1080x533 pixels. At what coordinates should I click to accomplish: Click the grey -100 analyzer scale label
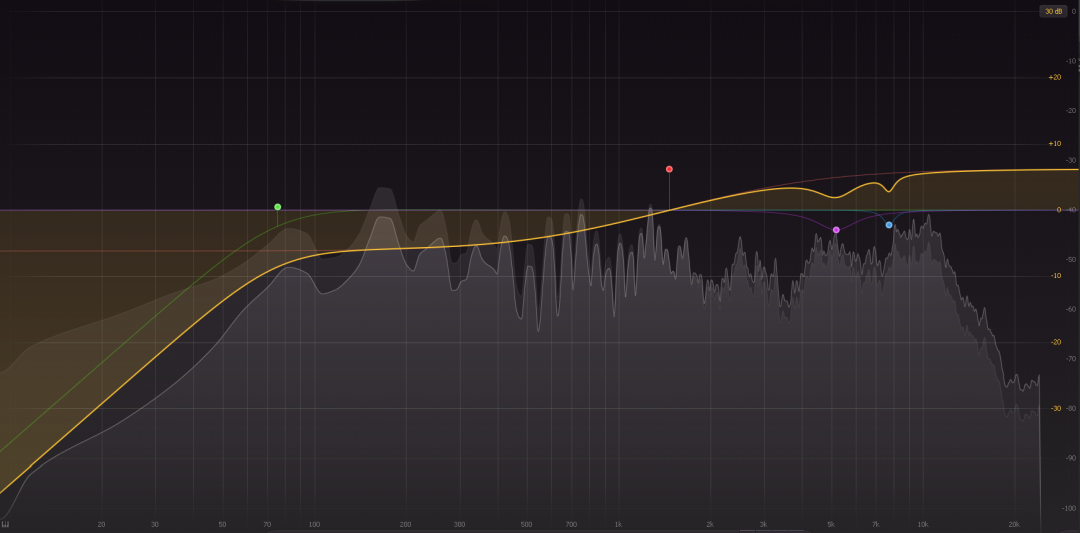coord(1070,508)
